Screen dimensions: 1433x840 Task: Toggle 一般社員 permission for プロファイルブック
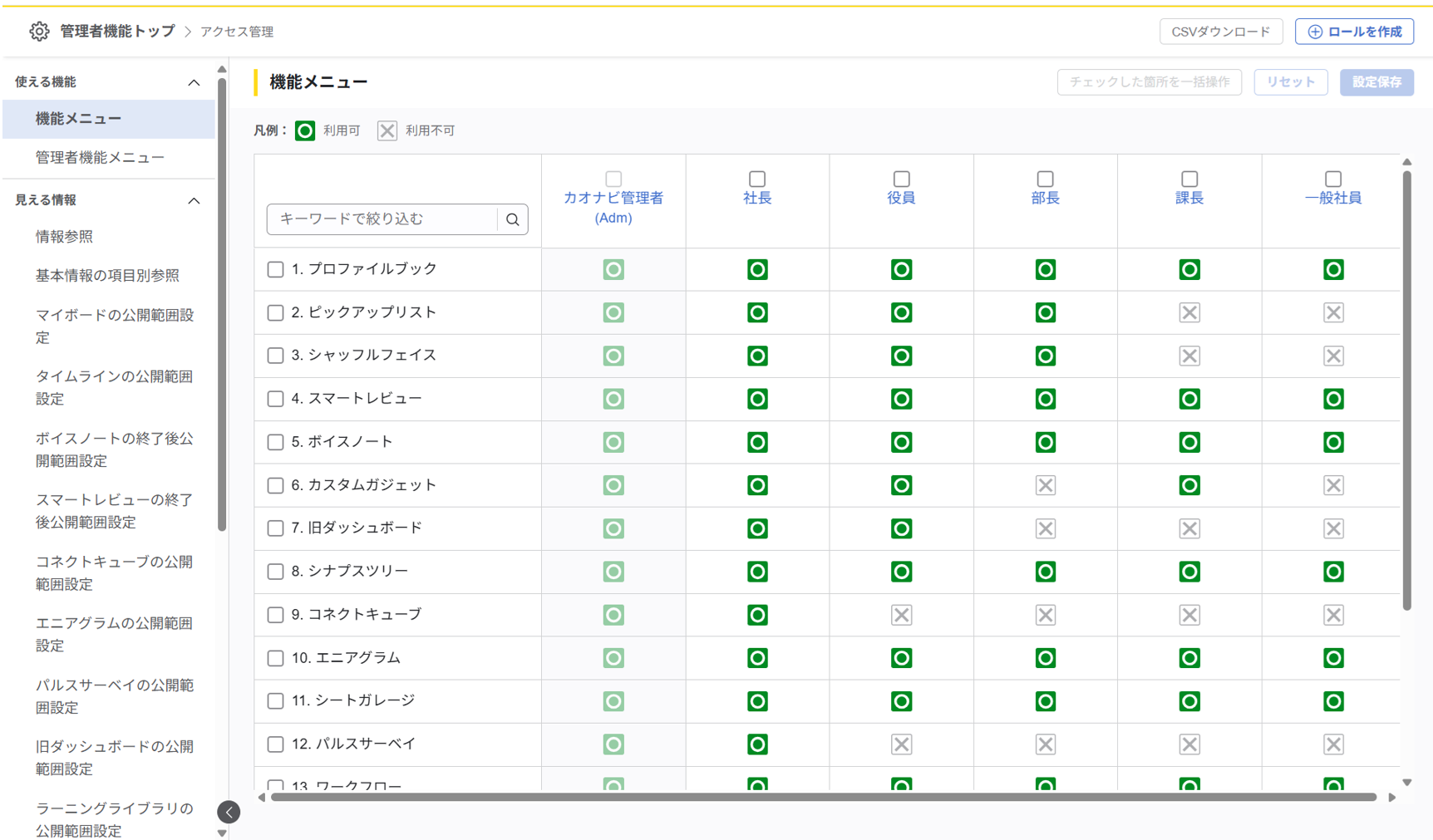click(x=1332, y=269)
